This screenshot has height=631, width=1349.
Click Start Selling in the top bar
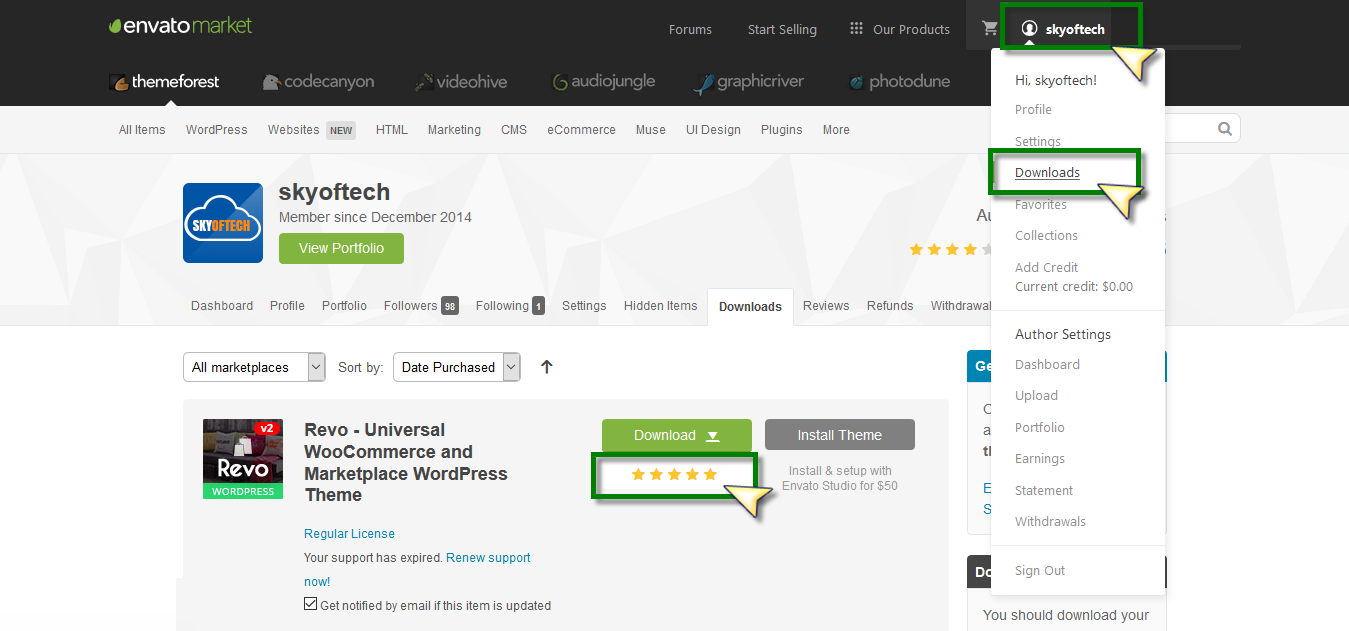[x=782, y=29]
